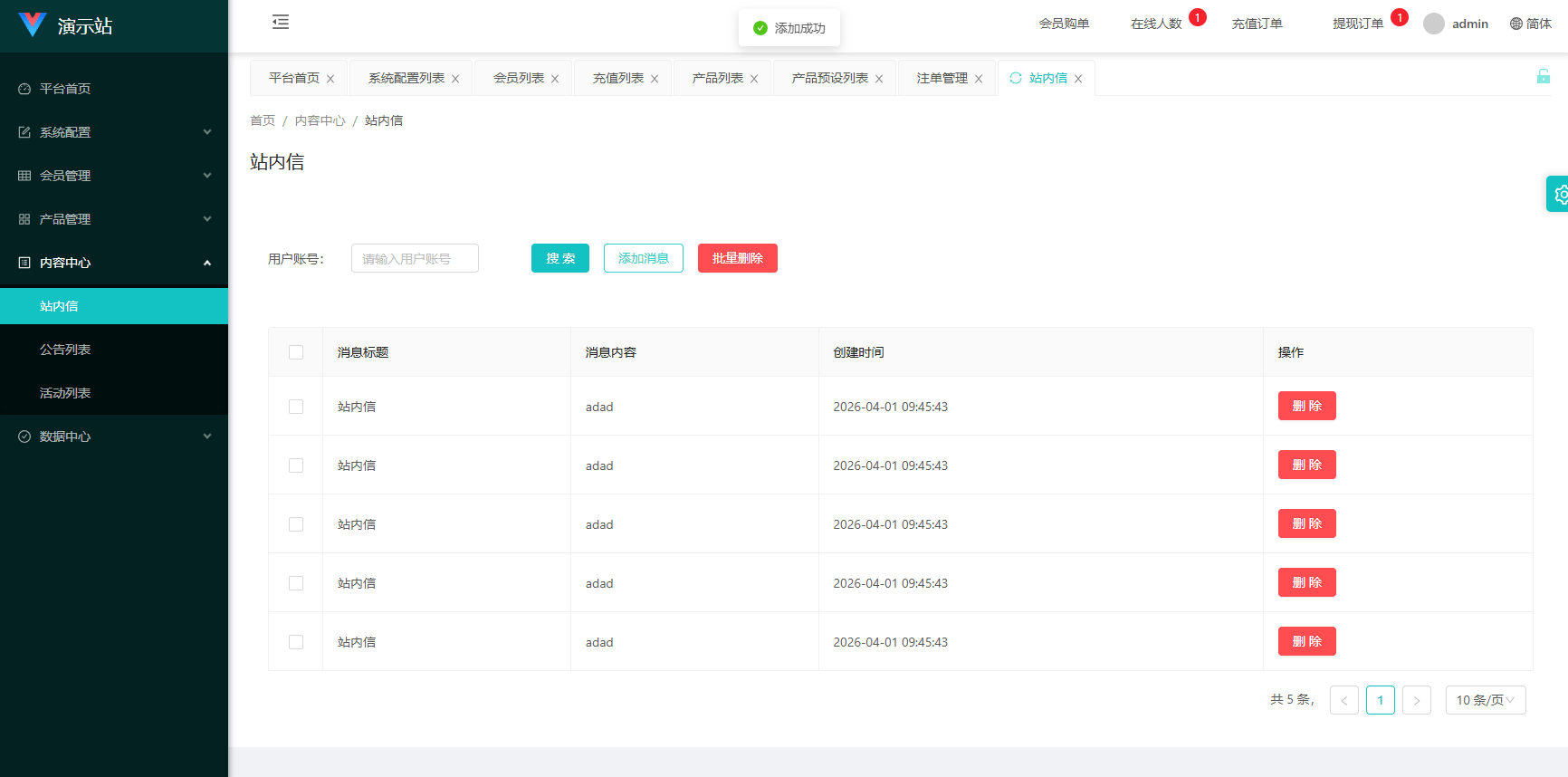Collapse the 内容中心 sidebar section
Image resolution: width=1568 pixels, height=777 pixels.
pos(114,263)
